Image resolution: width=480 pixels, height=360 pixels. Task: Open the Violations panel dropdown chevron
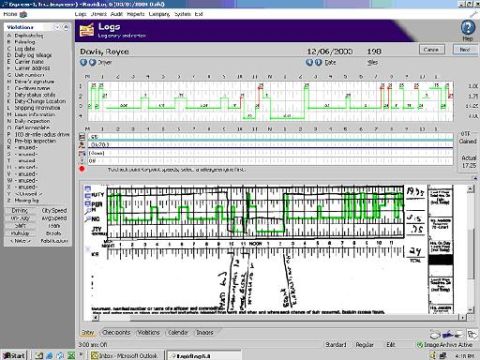tap(57, 27)
